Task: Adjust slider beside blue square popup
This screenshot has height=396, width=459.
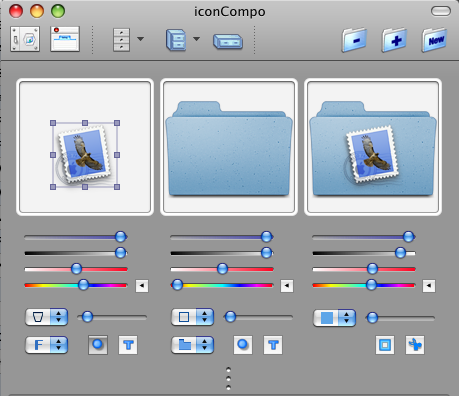Action: [400, 318]
